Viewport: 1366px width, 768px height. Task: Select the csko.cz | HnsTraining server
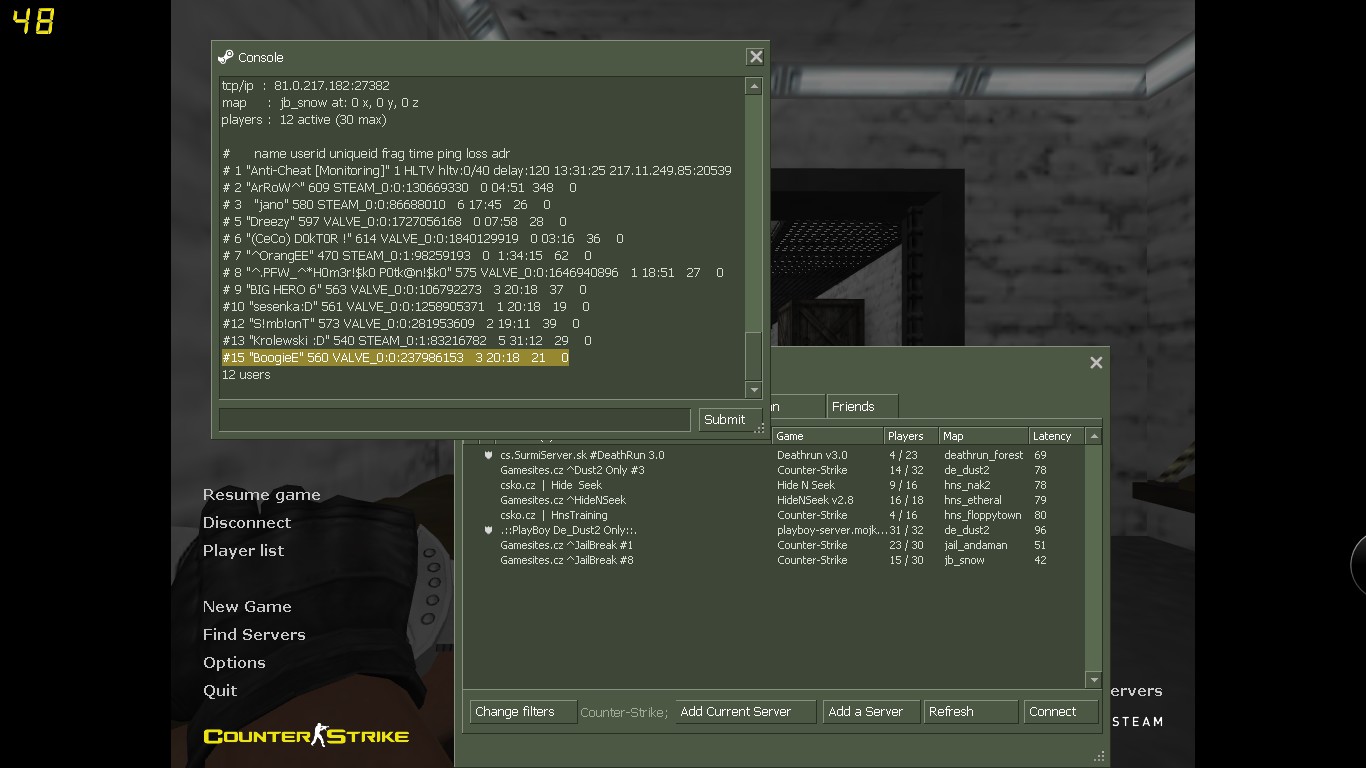tap(774, 515)
